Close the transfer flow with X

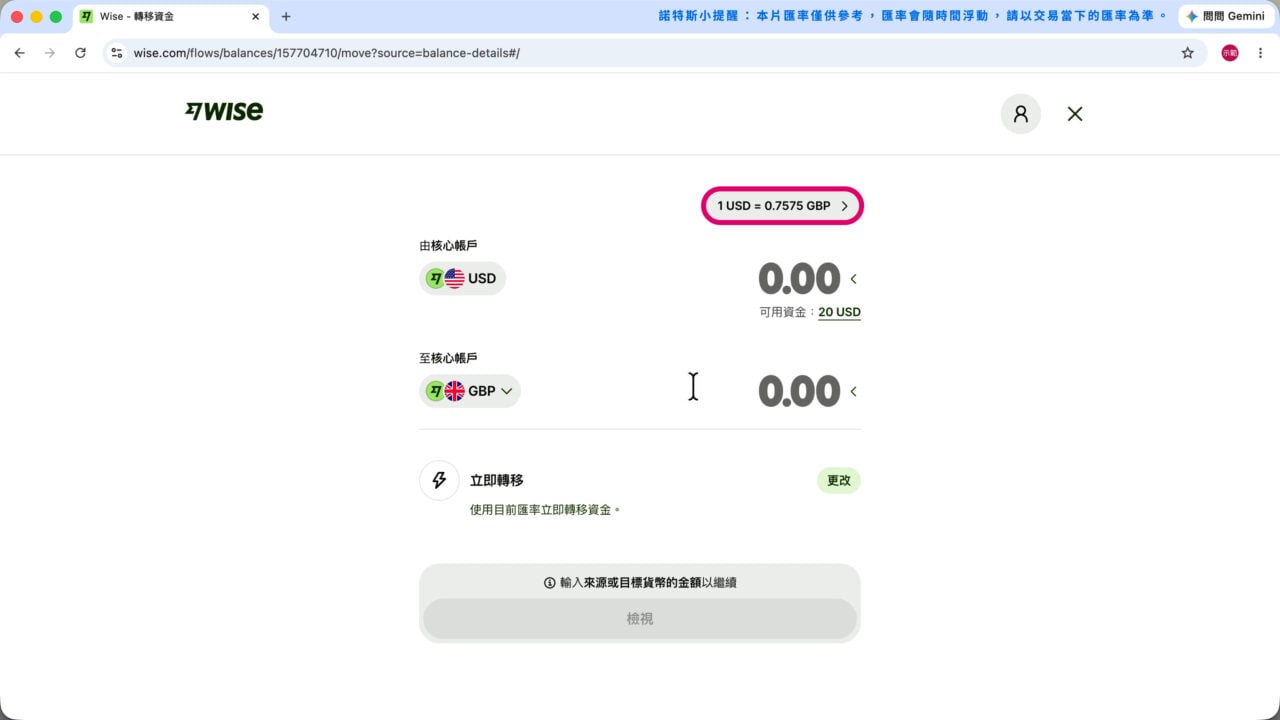pos(1075,114)
